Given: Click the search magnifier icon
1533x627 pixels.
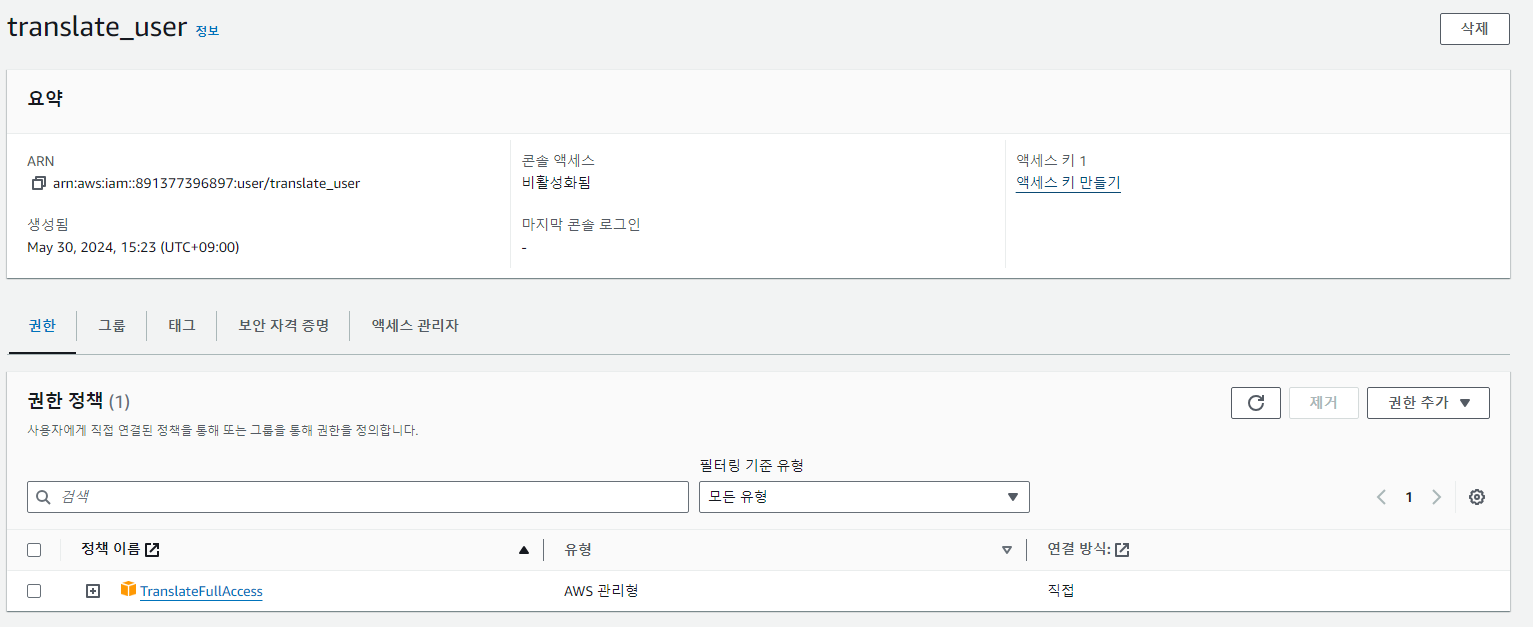Looking at the screenshot, I should (x=43, y=497).
